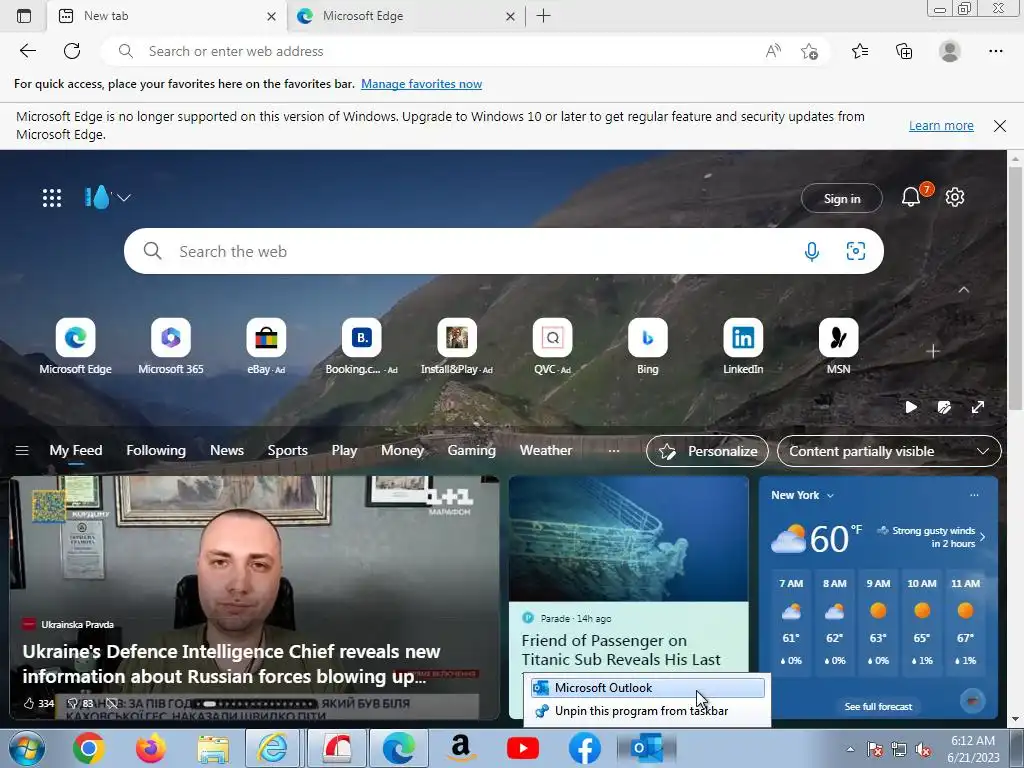Open See full forecast link
This screenshot has height=768, width=1024.
point(878,707)
